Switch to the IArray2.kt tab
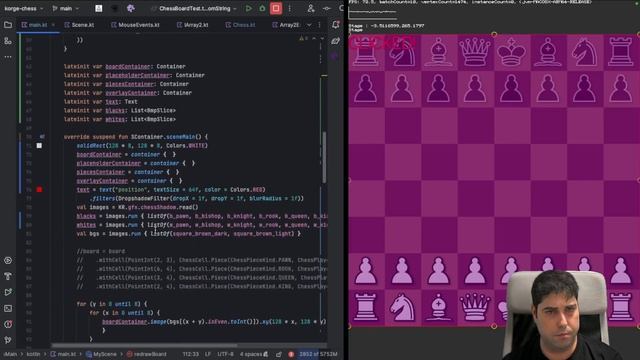Viewport: 640px width, 360px height. coord(192,25)
